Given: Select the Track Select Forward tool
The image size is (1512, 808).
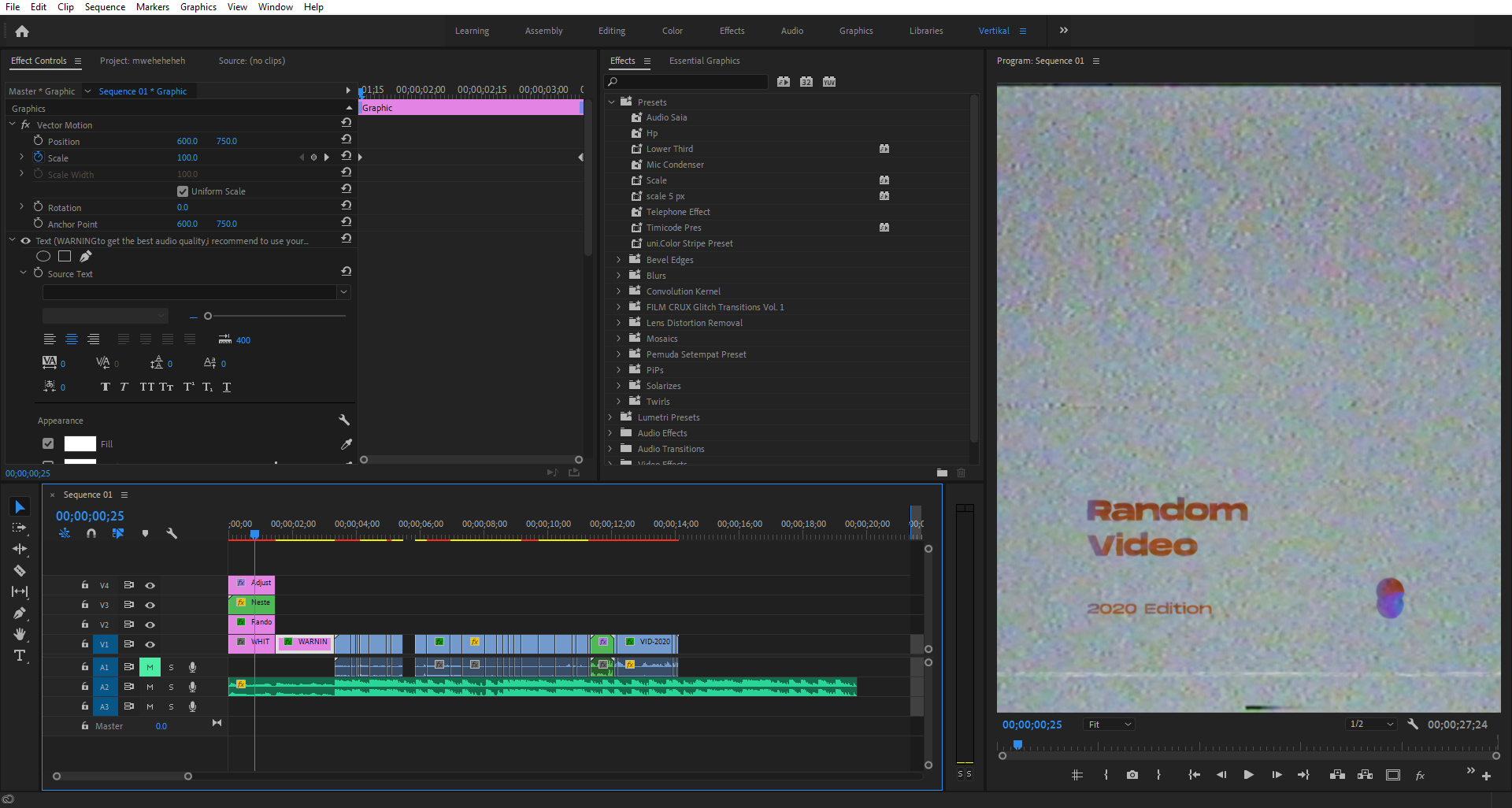Looking at the screenshot, I should [x=20, y=528].
